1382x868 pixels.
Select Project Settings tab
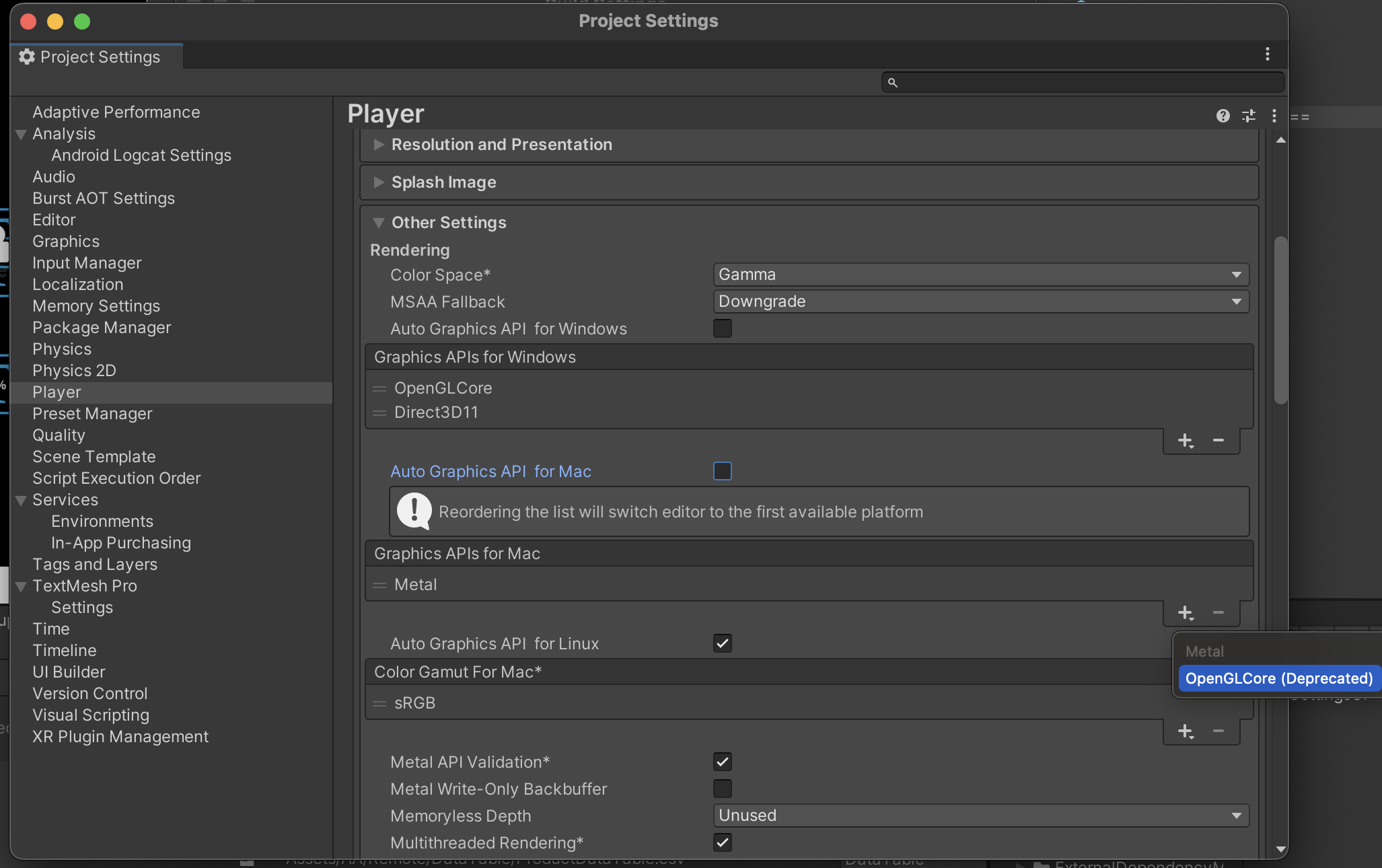[97, 57]
